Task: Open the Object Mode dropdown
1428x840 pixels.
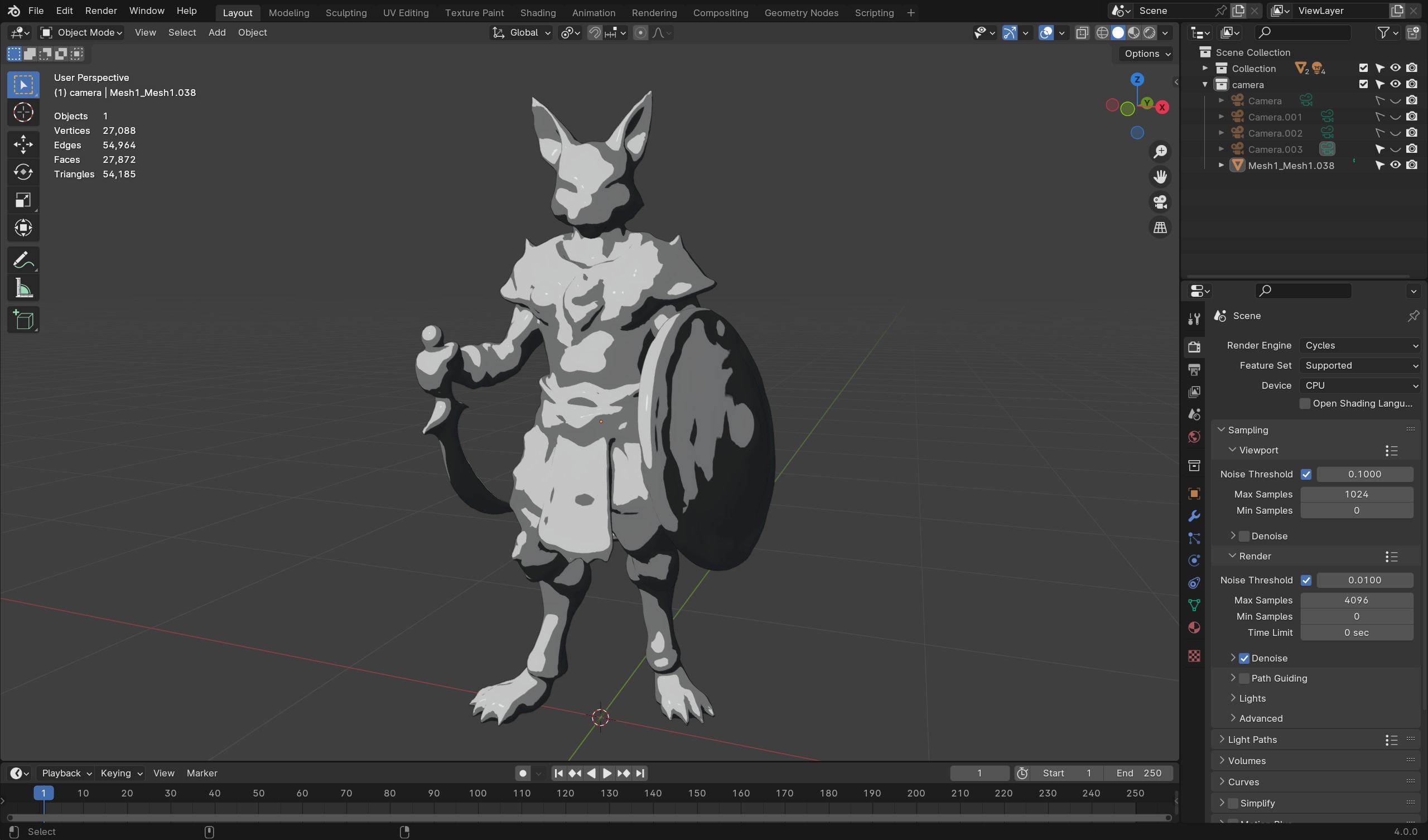Action: pos(81,33)
